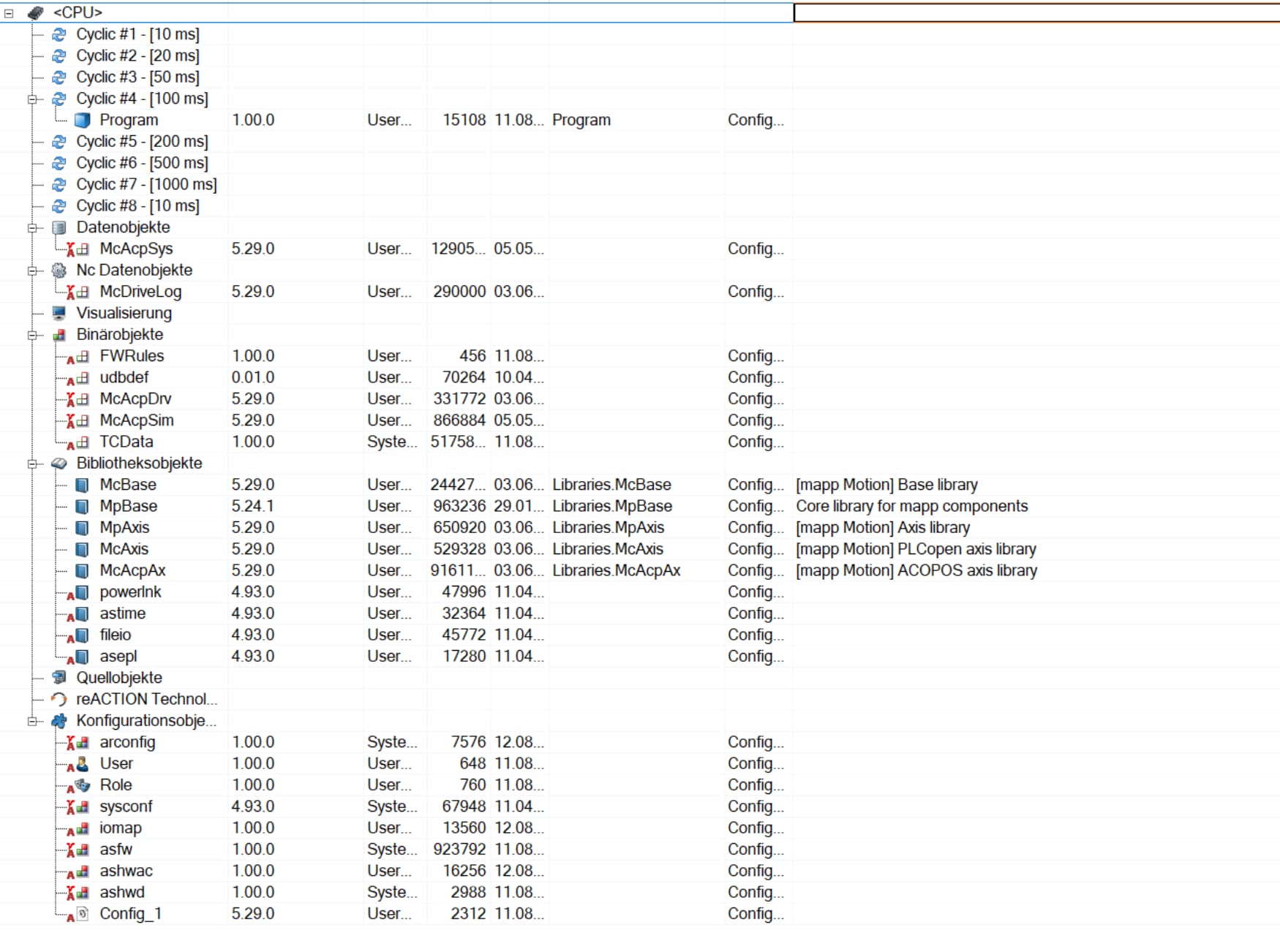Select the McAcpSys data object icon
Viewport: 1280px width, 952px height.
tap(78, 249)
